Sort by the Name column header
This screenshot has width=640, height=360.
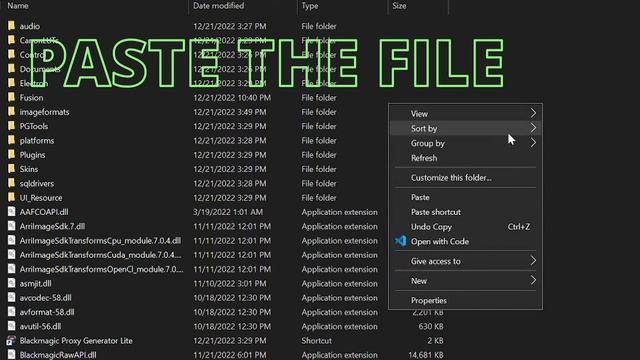tap(18, 6)
